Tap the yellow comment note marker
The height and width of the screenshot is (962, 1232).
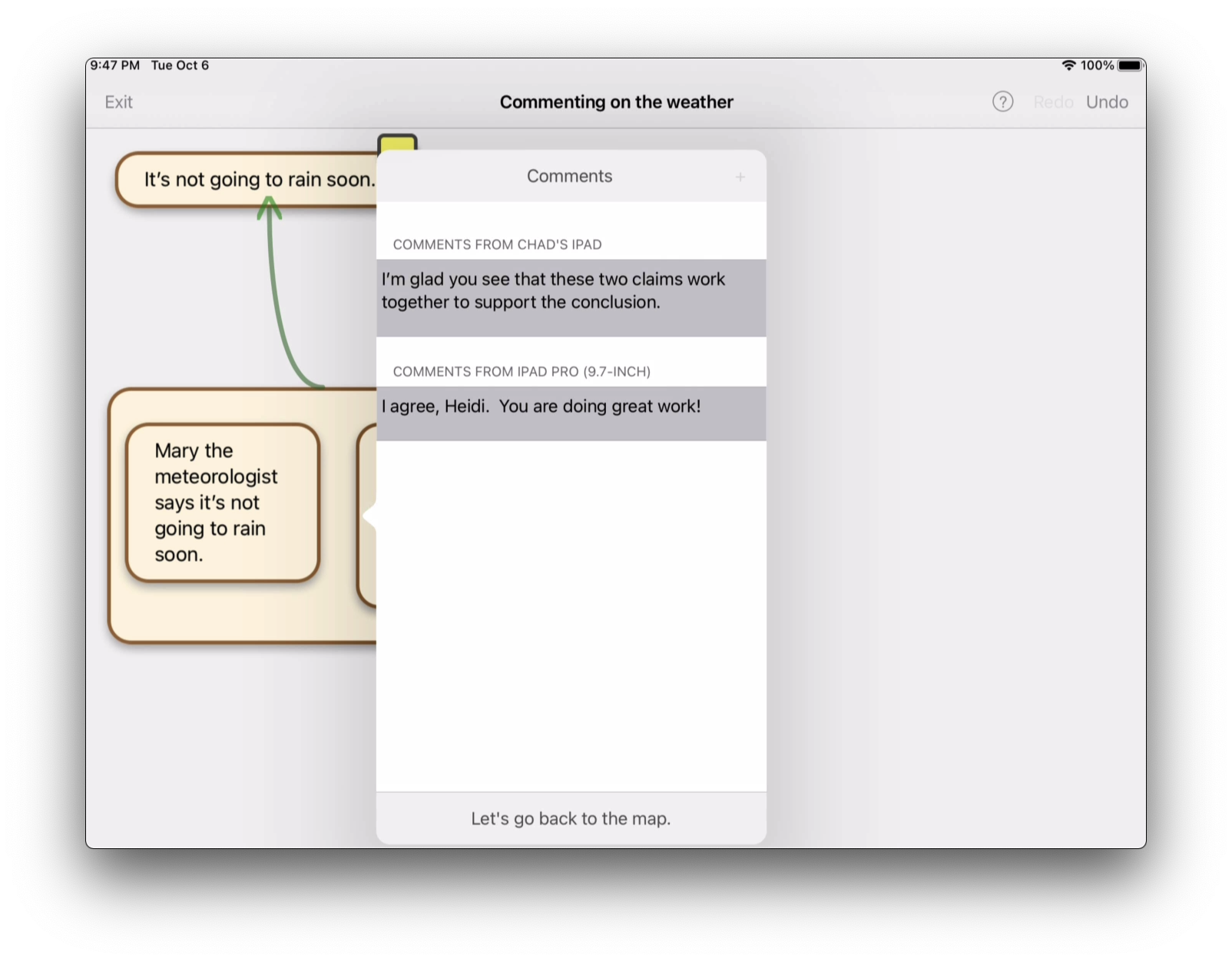click(x=397, y=143)
